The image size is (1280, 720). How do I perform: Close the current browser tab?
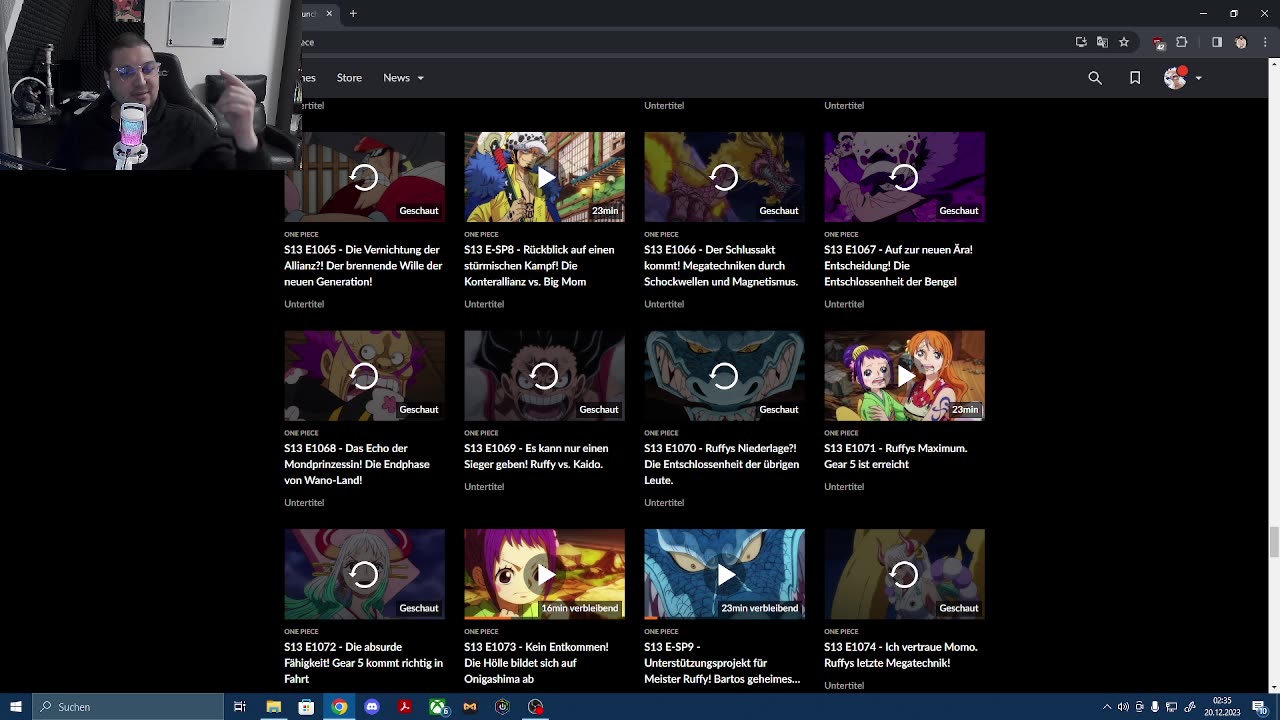329,13
